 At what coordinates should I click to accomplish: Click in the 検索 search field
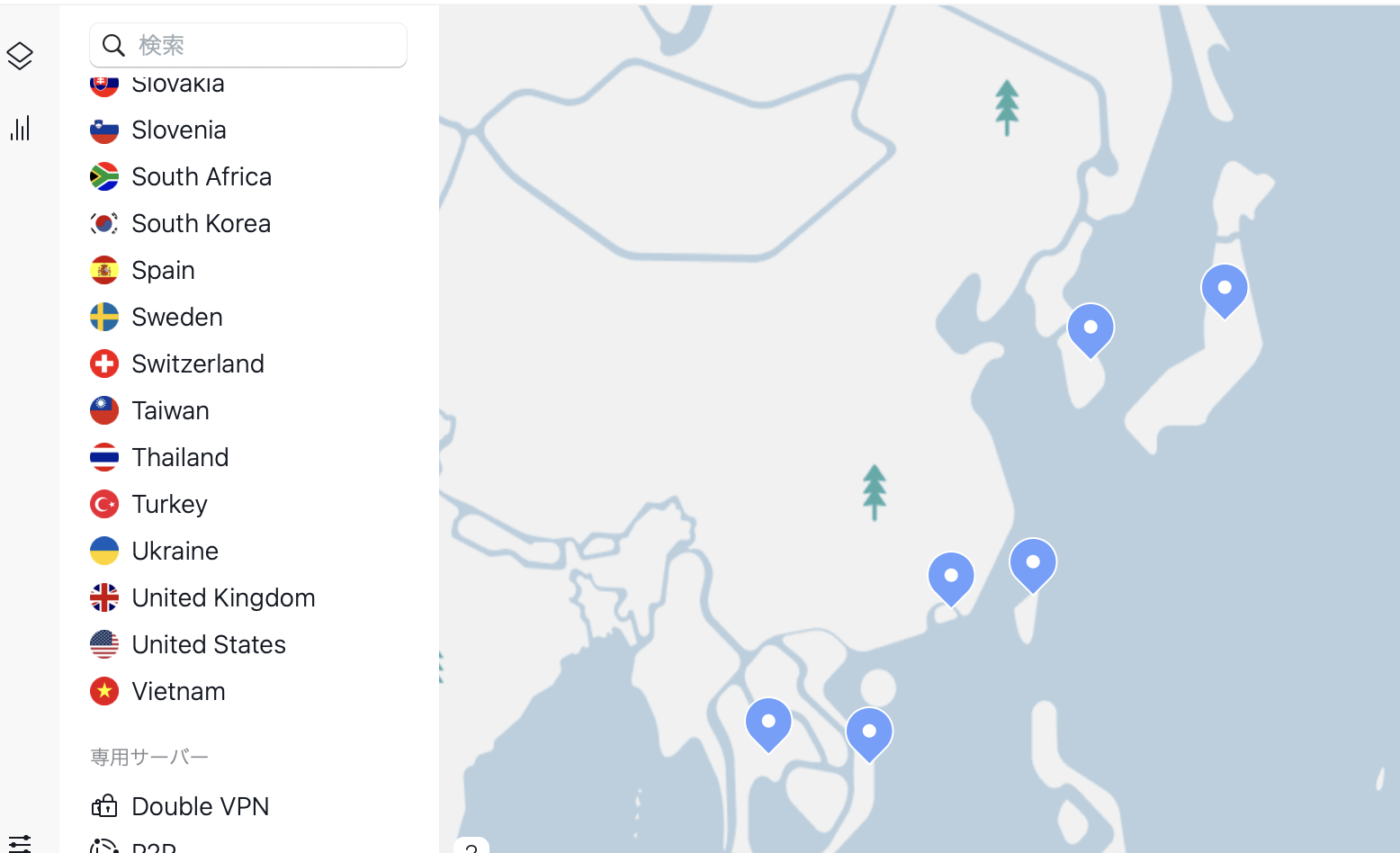point(248,45)
